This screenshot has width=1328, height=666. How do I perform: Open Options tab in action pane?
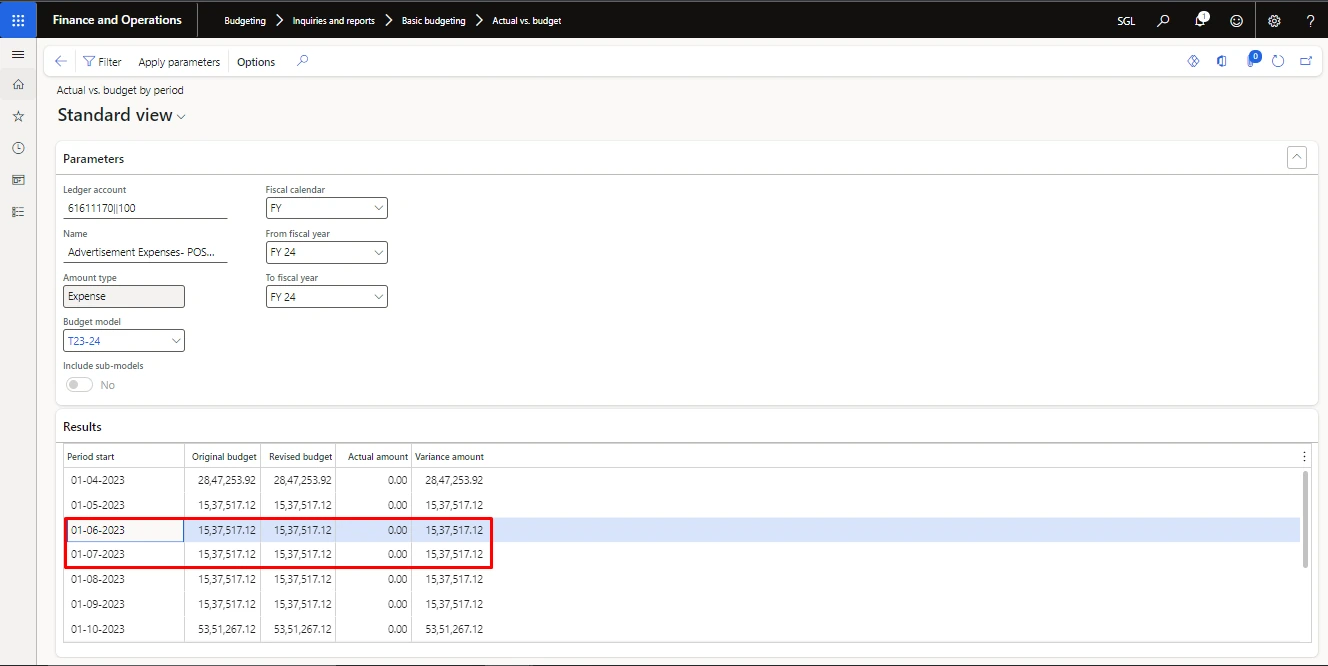click(256, 62)
